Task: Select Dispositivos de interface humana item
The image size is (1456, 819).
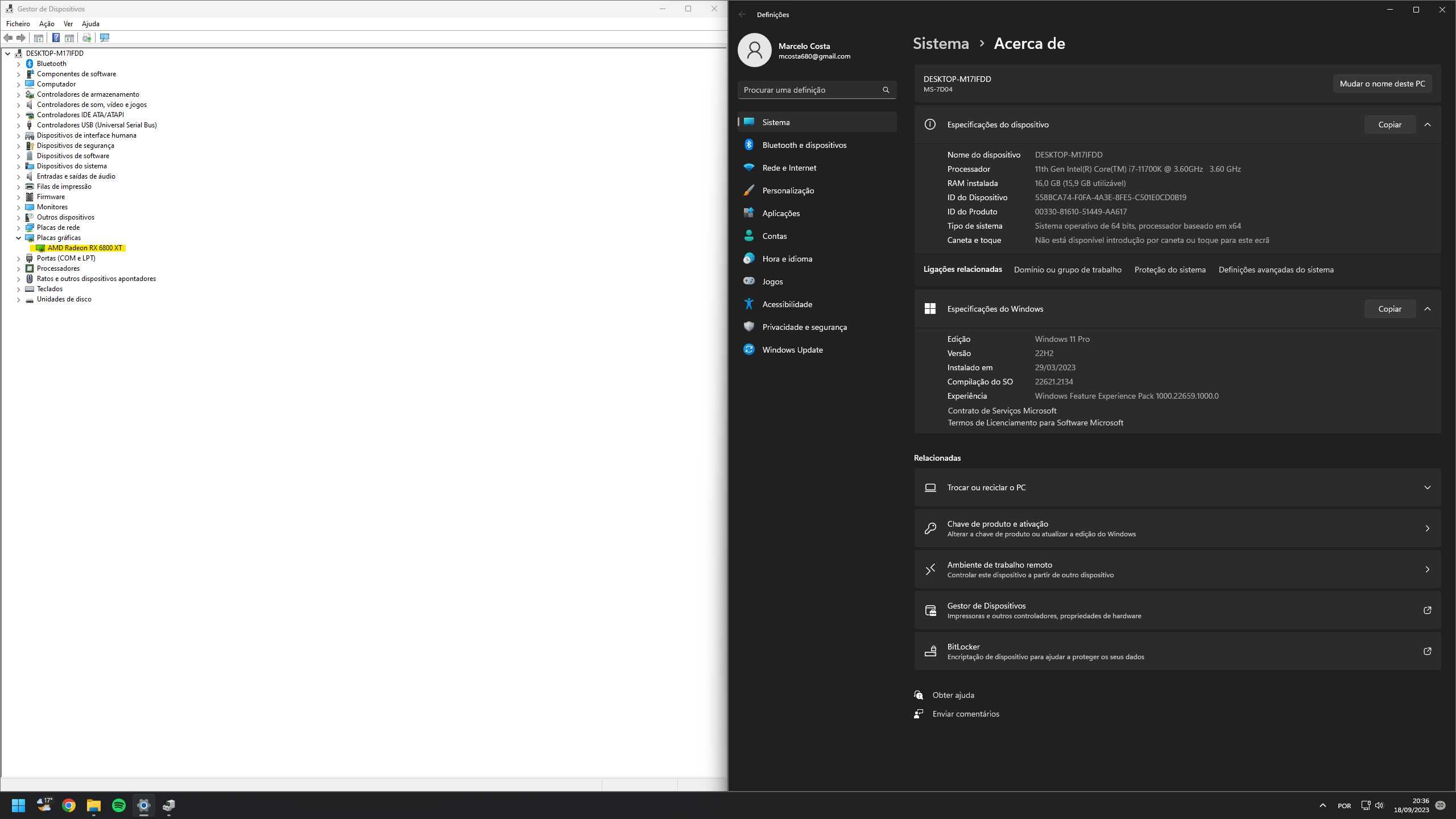Action: pos(86,135)
